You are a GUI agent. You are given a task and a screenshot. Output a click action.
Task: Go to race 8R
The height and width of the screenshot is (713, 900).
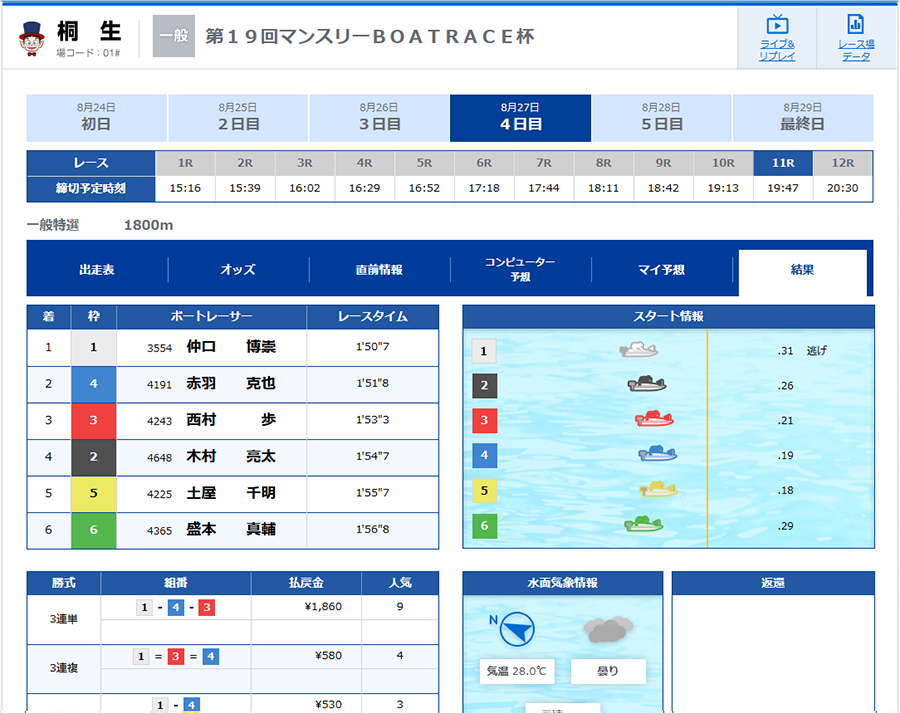pyautogui.click(x=603, y=163)
